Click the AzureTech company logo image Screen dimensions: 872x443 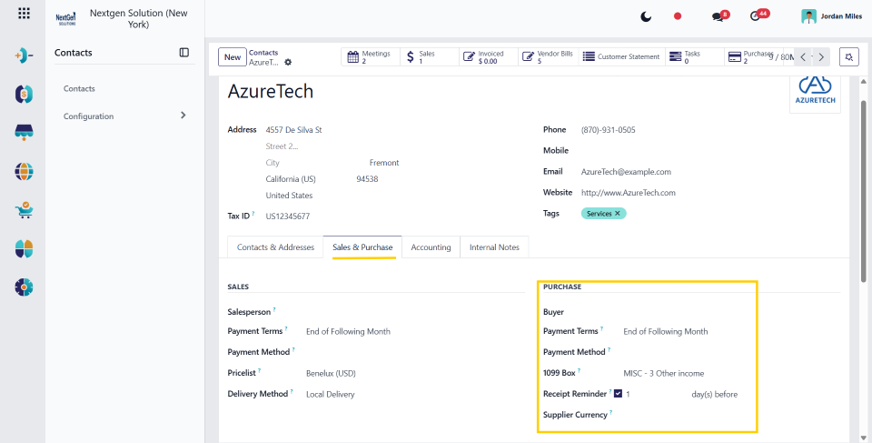(x=815, y=92)
